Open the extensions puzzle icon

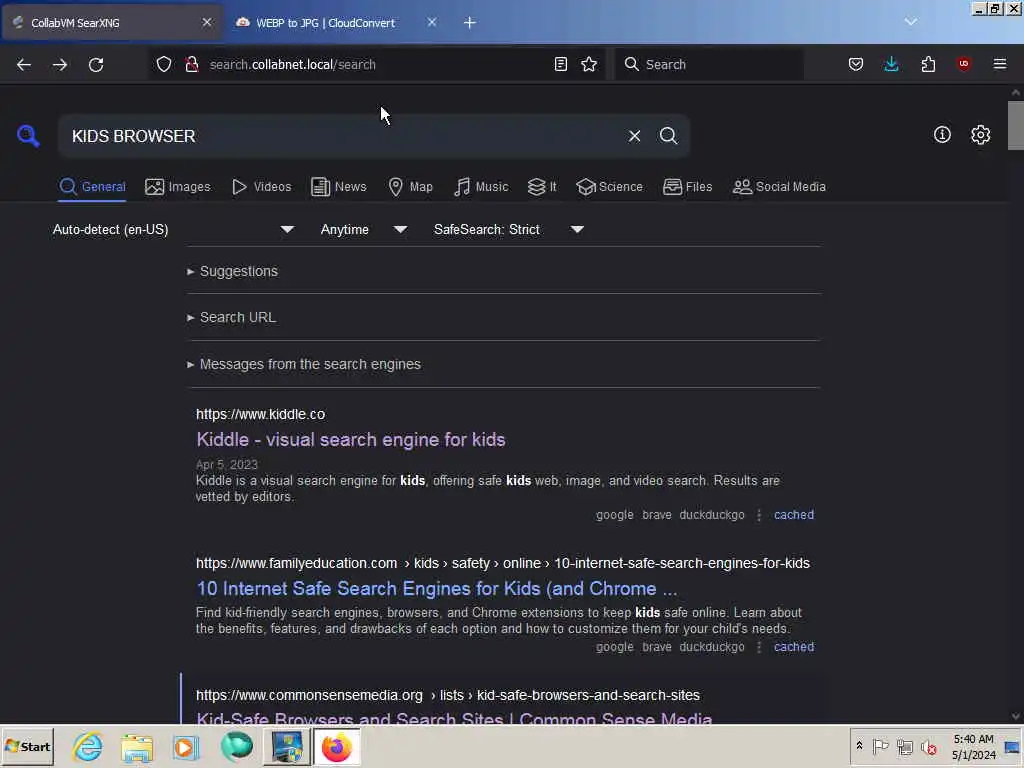pyautogui.click(x=928, y=64)
